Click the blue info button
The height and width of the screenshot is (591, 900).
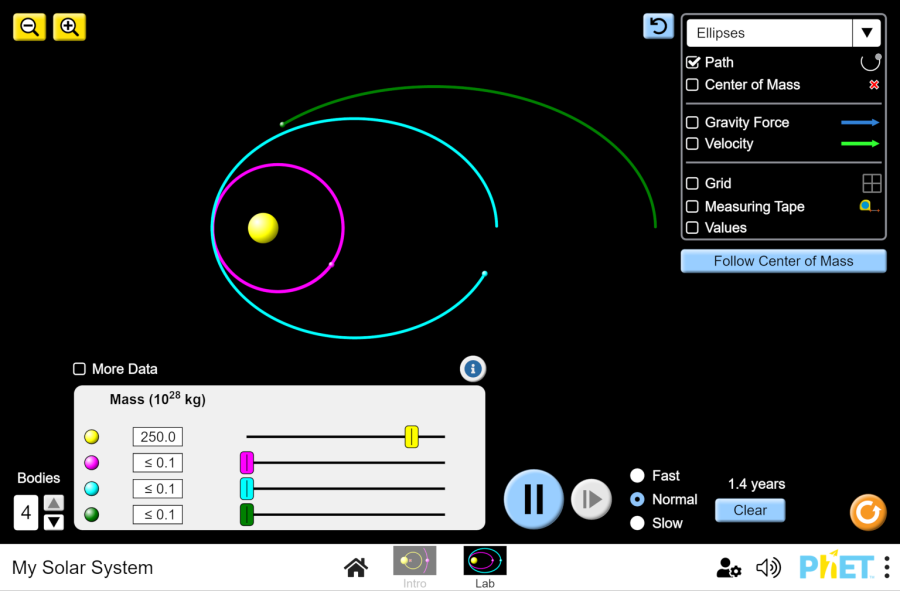(x=473, y=369)
